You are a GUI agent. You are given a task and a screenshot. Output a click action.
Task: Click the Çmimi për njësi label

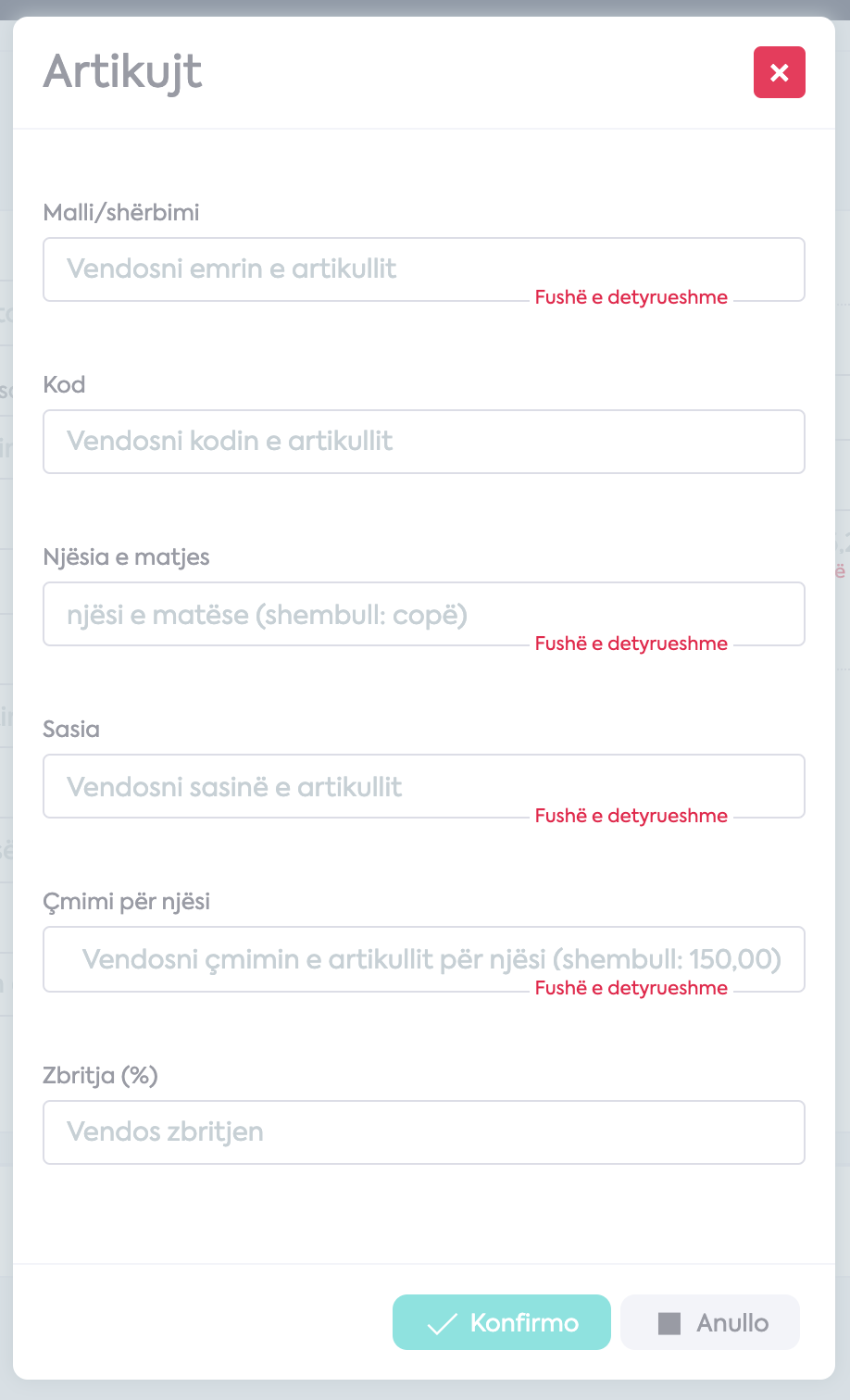(x=127, y=902)
